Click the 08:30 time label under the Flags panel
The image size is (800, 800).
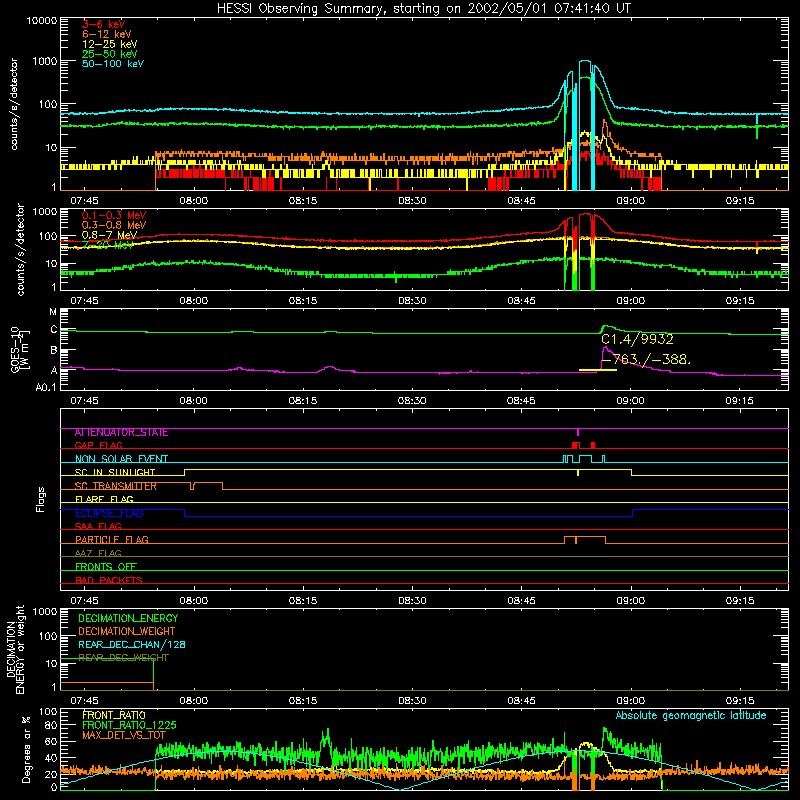point(412,601)
